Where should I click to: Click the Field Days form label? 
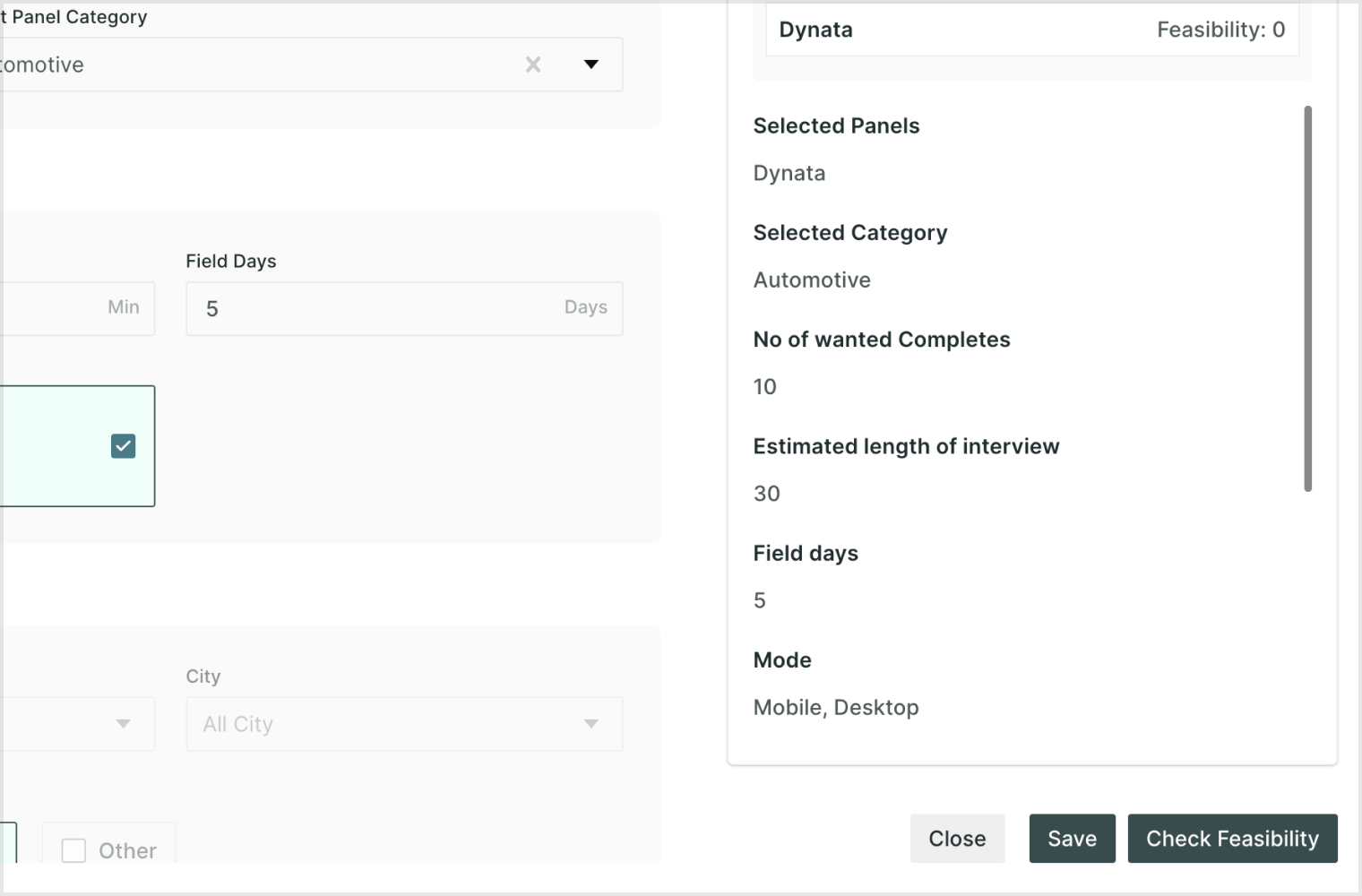point(231,261)
